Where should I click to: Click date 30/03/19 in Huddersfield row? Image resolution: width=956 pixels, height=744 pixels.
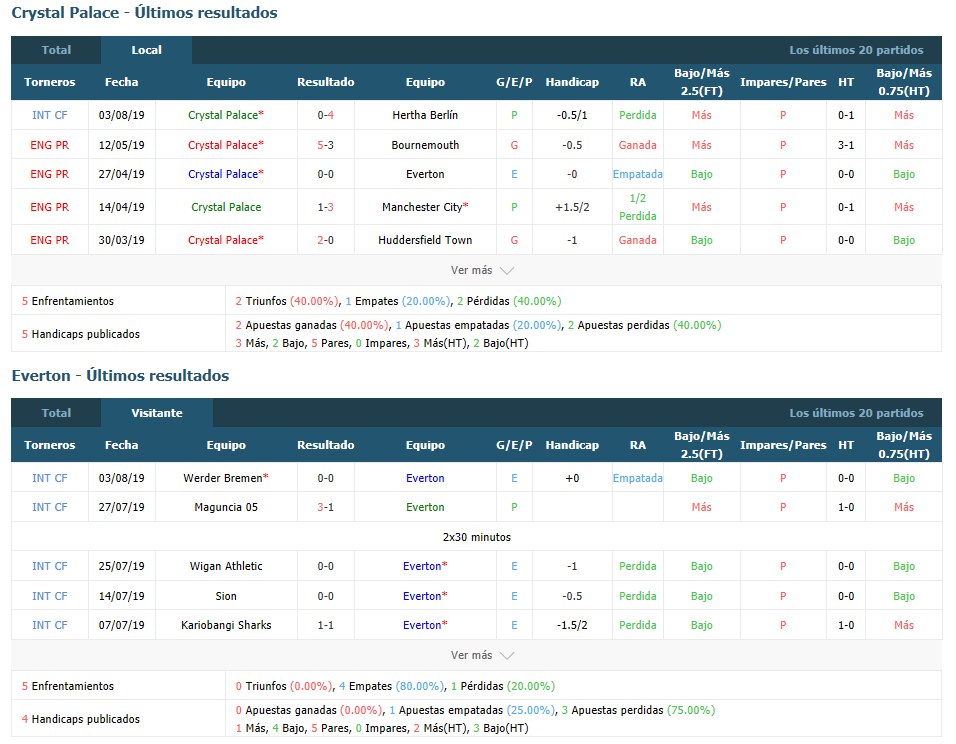(121, 240)
